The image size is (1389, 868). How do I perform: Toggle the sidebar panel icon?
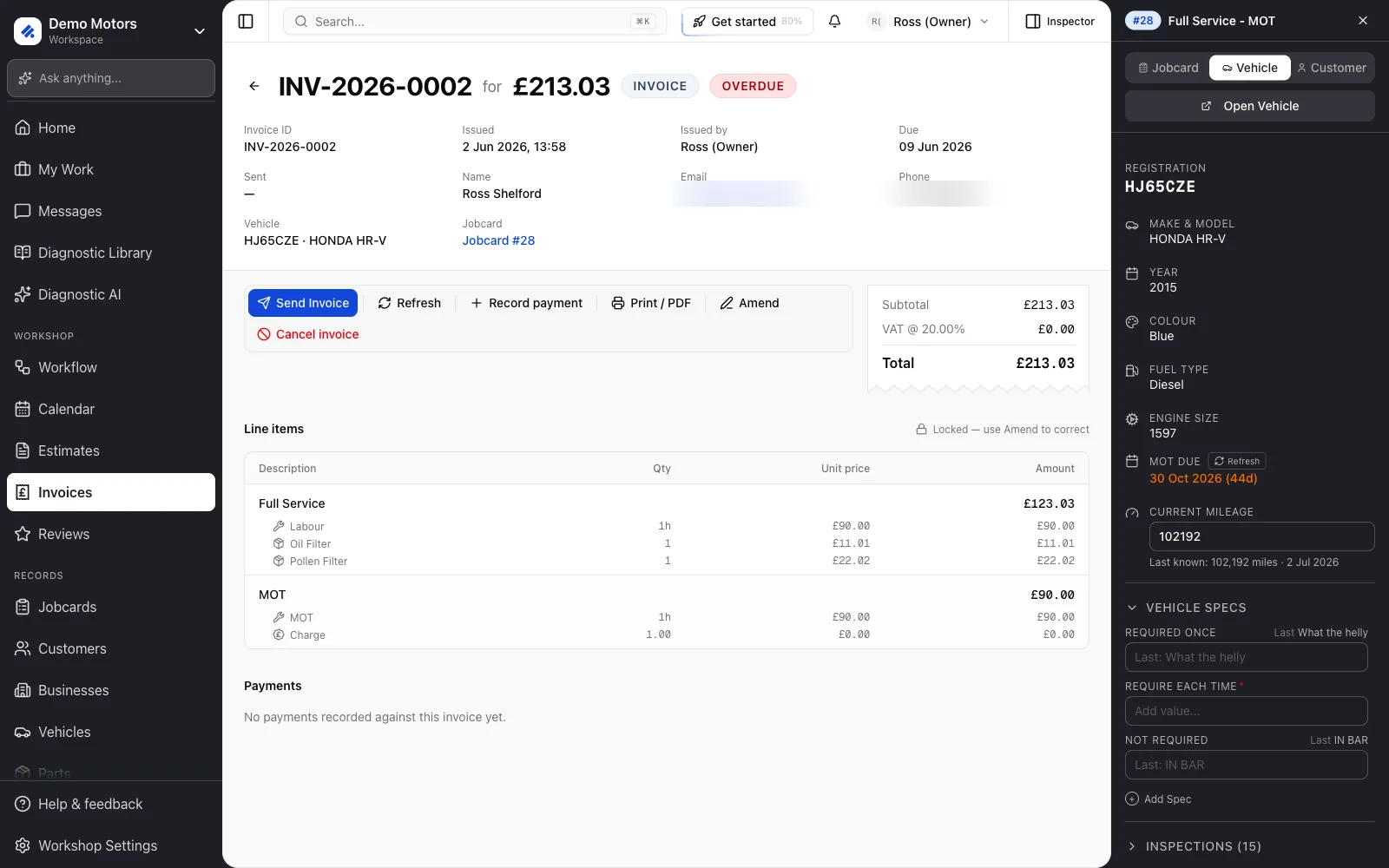(x=246, y=21)
